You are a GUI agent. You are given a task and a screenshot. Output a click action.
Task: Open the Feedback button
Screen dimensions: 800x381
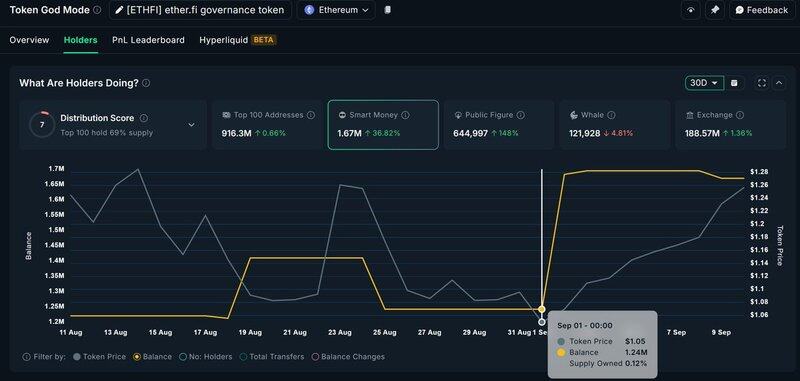pyautogui.click(x=761, y=10)
